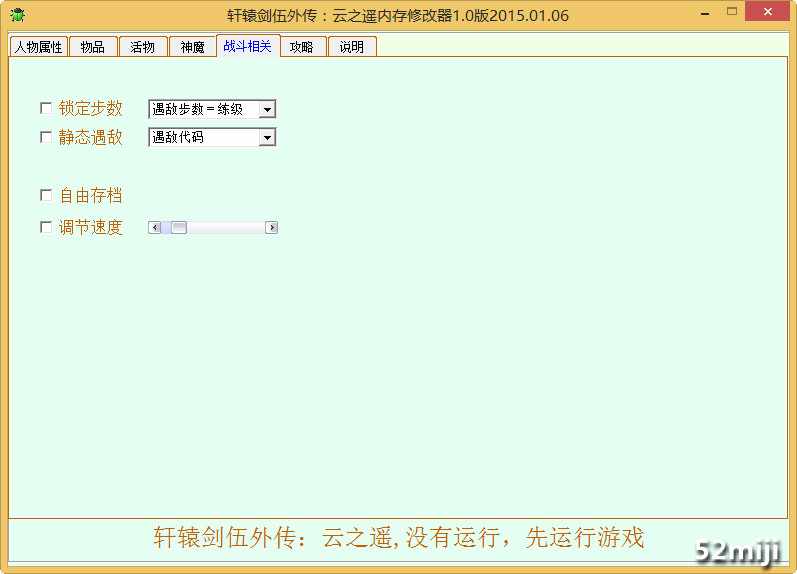Show the 说明 tab

[x=352, y=47]
